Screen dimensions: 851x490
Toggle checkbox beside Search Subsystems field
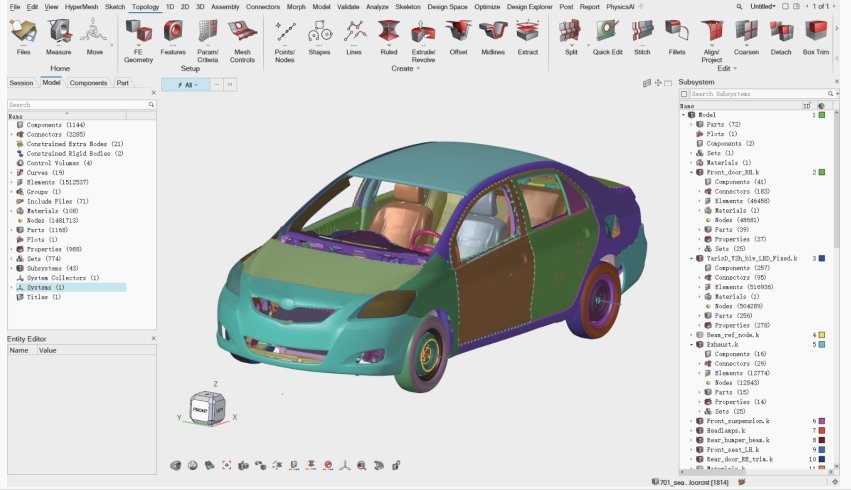point(684,94)
